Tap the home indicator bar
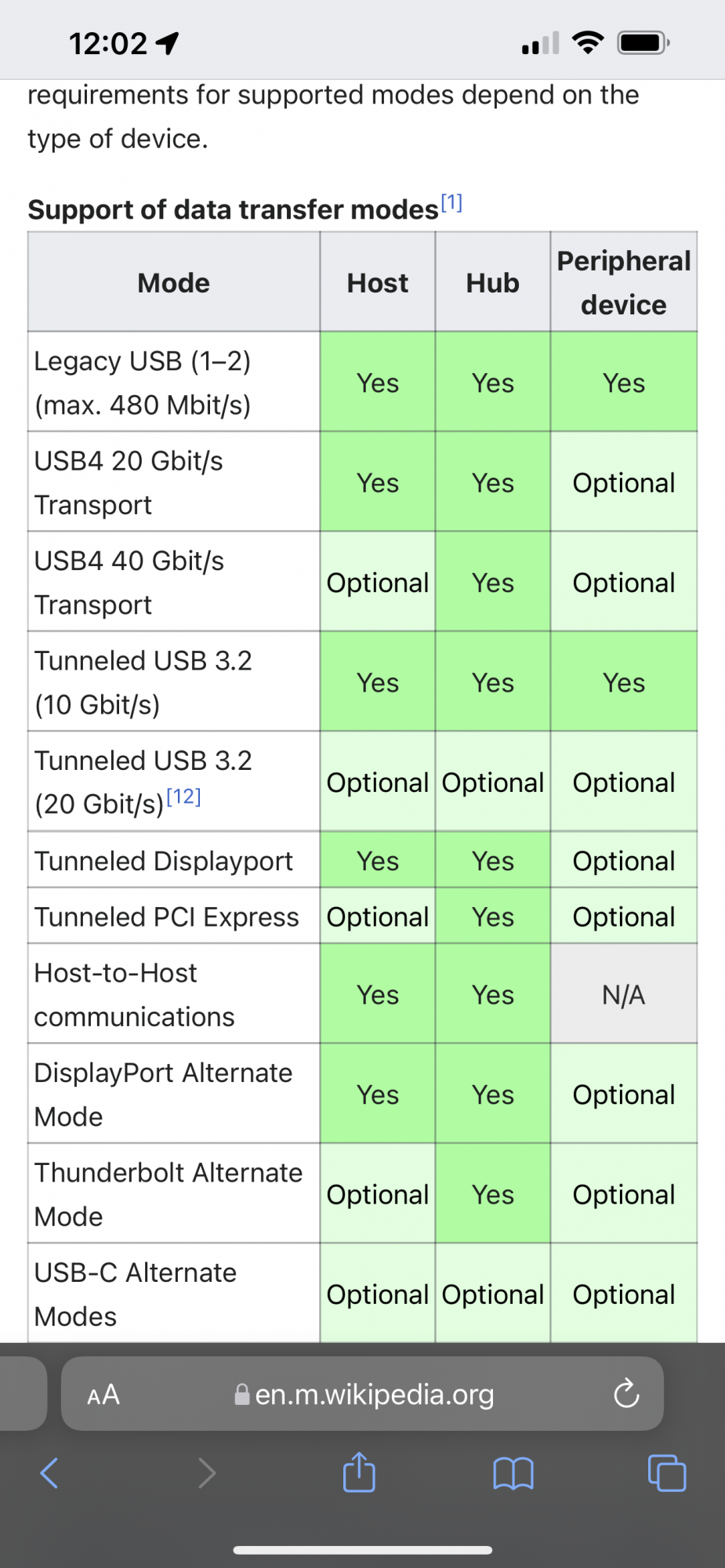This screenshot has width=725, height=1568. [x=363, y=1550]
